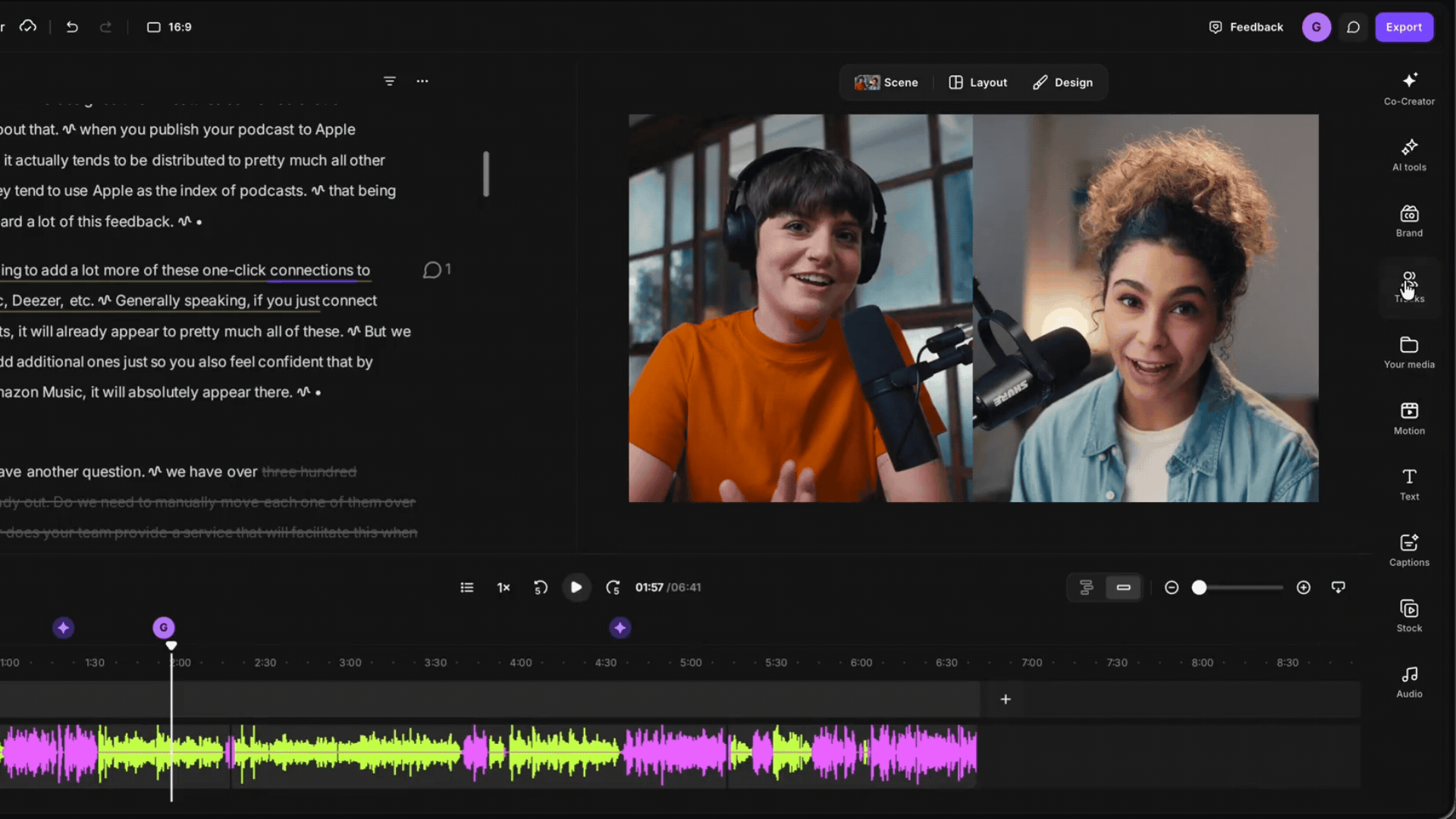
Task: Open Your media folder
Action: (x=1409, y=353)
